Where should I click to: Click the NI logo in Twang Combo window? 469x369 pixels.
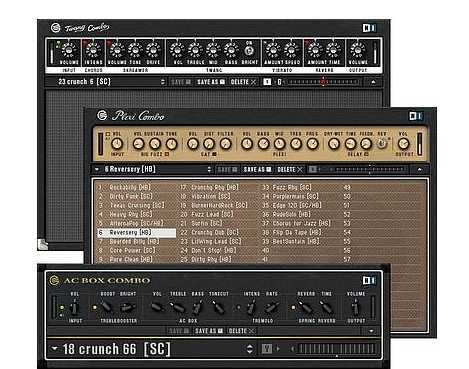tap(369, 28)
